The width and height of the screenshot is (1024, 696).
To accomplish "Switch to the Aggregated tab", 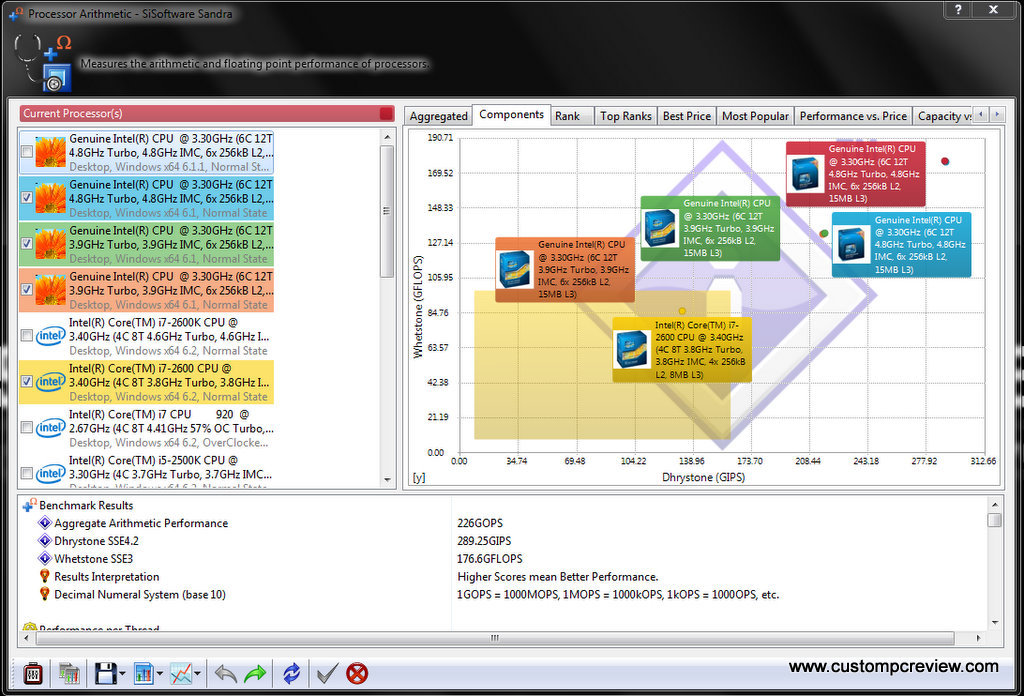I will coord(438,116).
